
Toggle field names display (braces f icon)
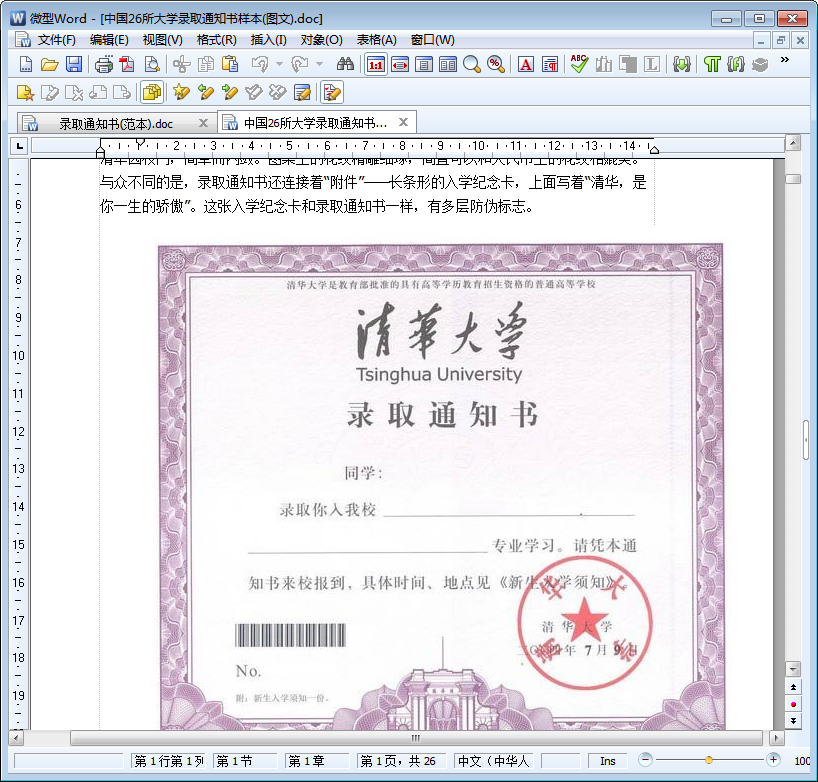pos(736,65)
